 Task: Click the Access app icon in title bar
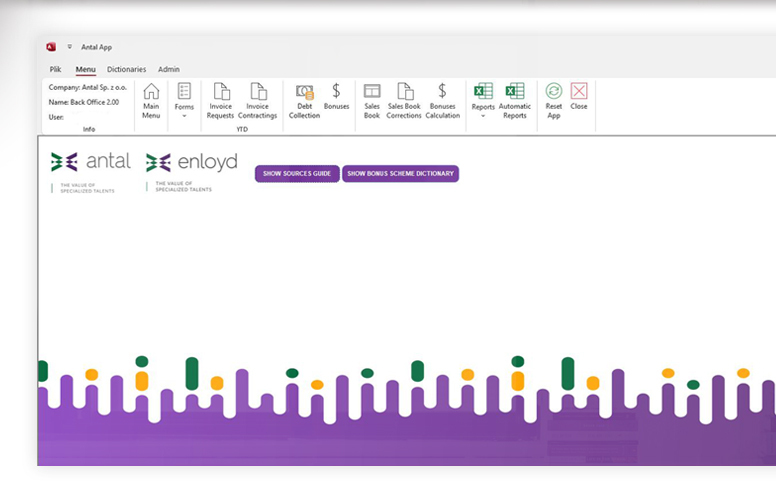51,46
